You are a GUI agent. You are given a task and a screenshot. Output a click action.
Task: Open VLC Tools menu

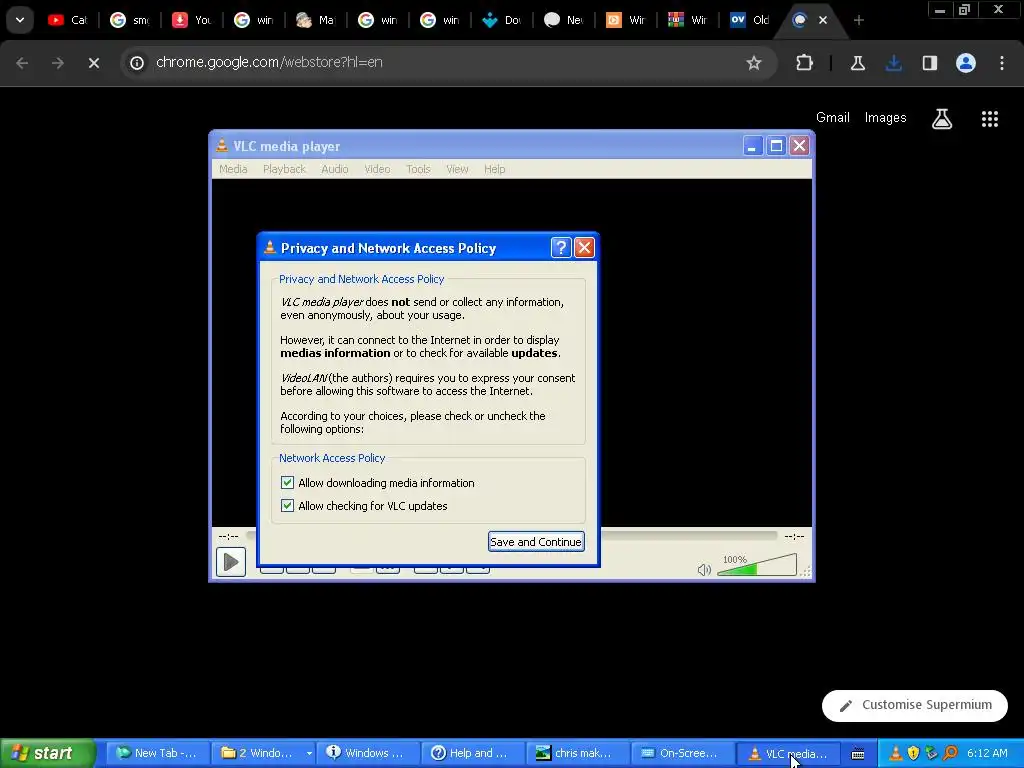point(418,169)
